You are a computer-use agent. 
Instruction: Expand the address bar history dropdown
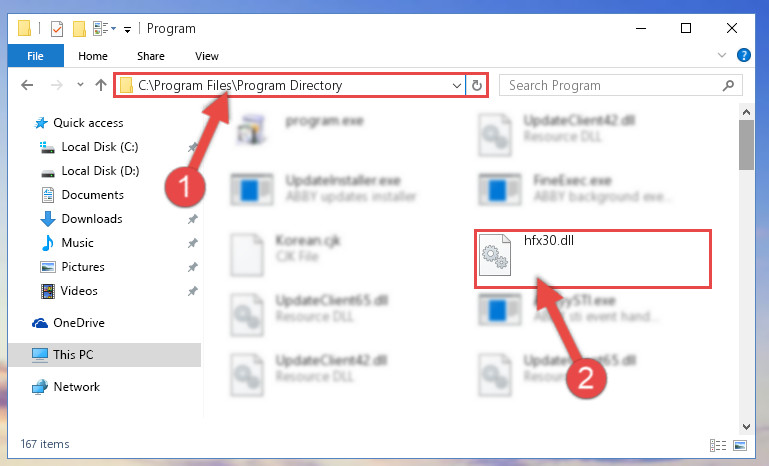(457, 86)
